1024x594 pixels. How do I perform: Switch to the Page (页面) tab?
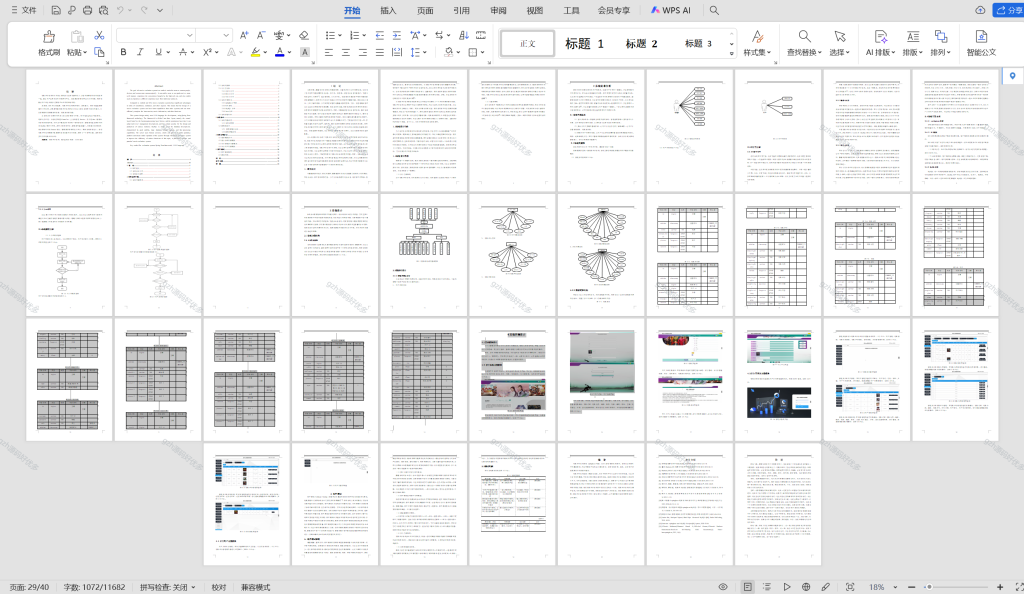(x=425, y=10)
